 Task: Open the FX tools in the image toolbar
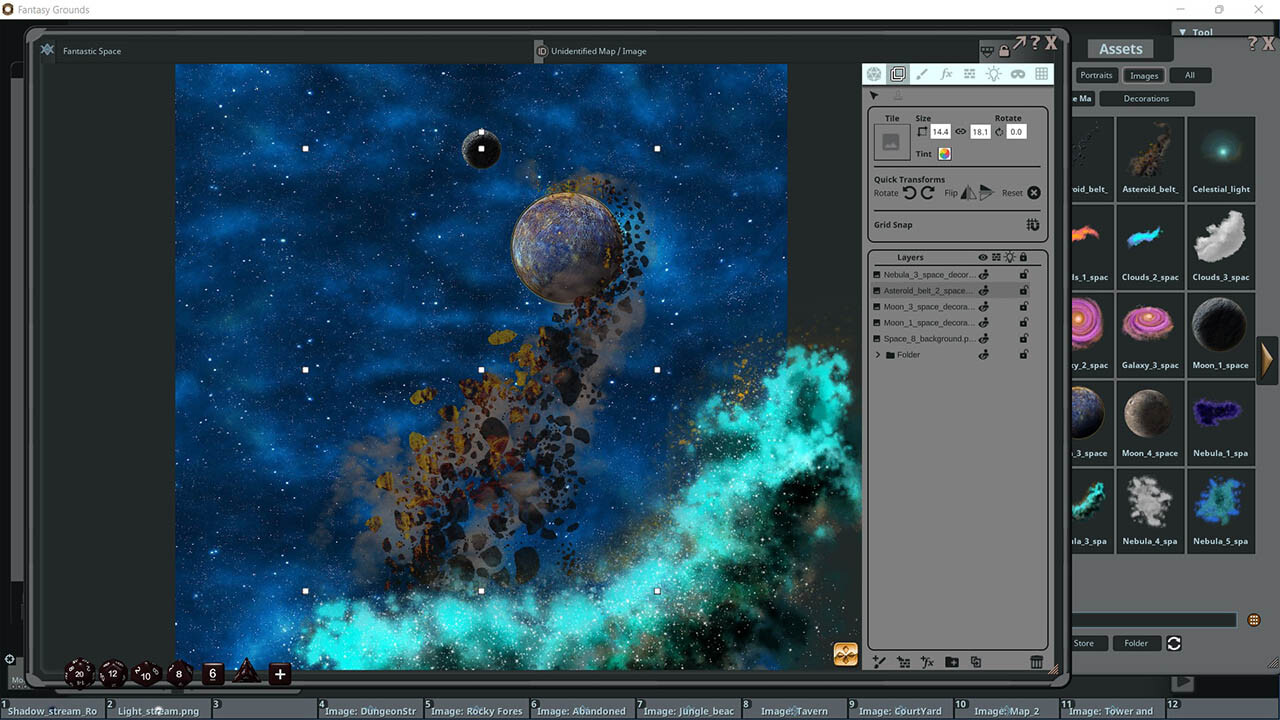[x=946, y=73]
